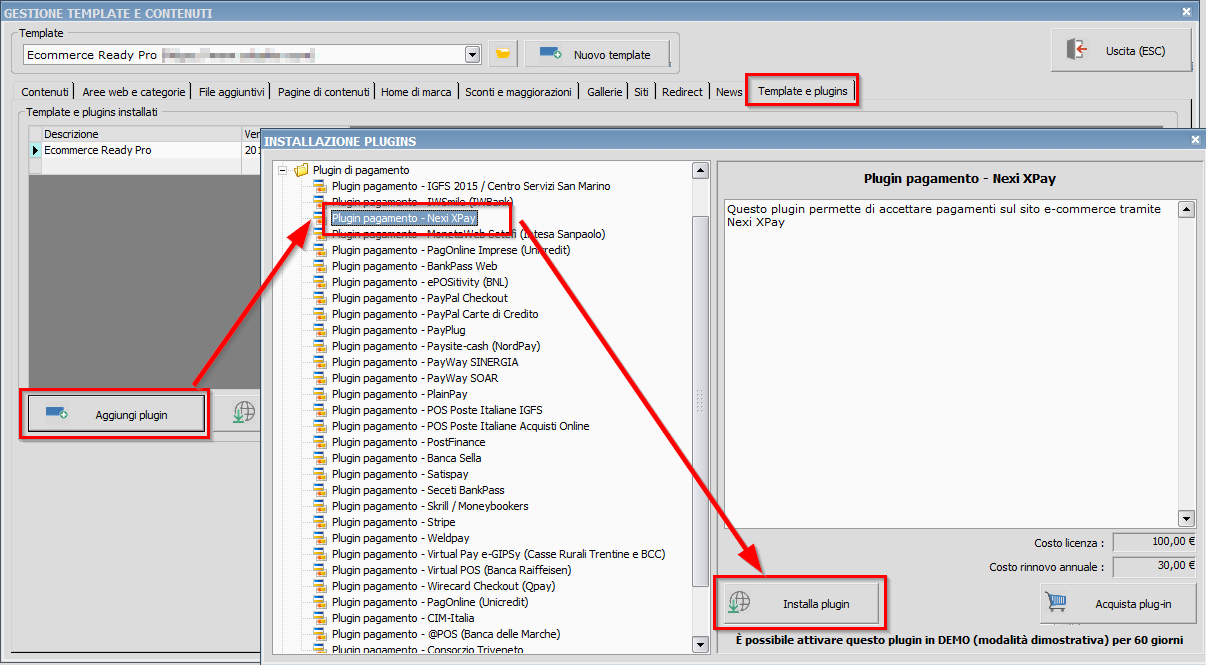Viewport: 1206px width, 665px height.
Task: Click icon beside PostFinance plugin
Action: click(320, 442)
